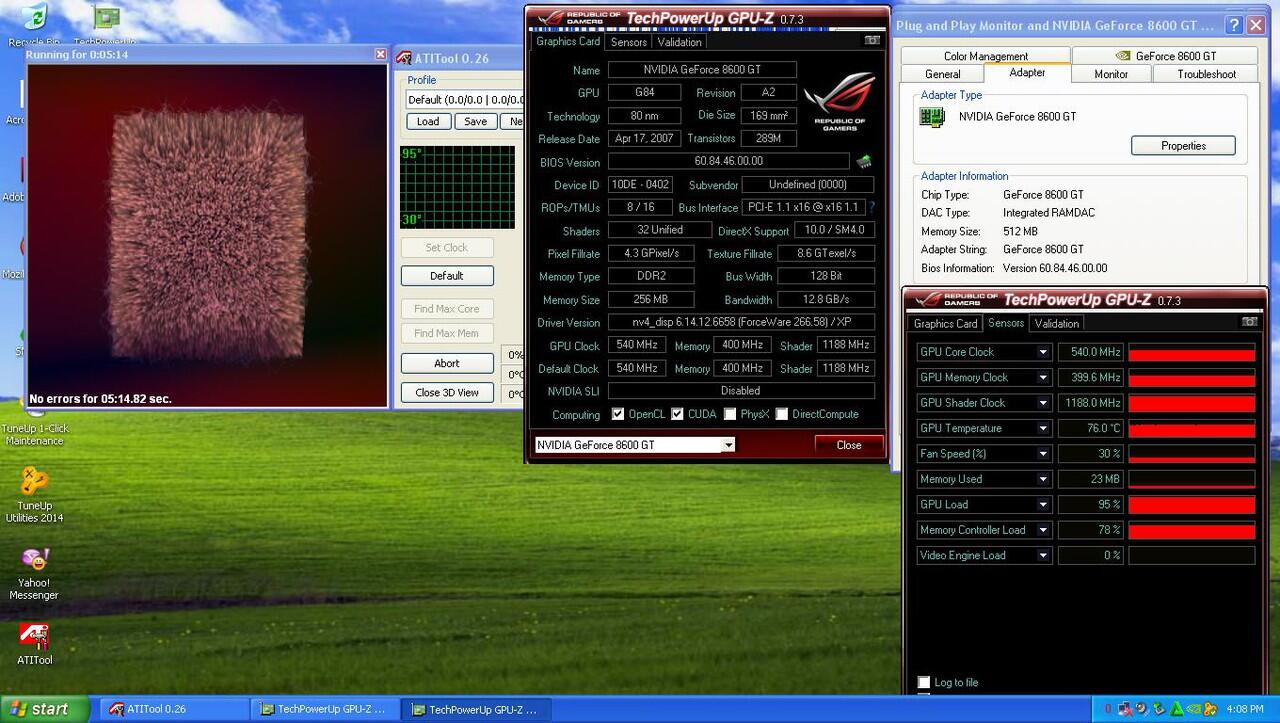The height and width of the screenshot is (723, 1280).
Task: Click the Default button in ATITool
Action: click(447, 276)
